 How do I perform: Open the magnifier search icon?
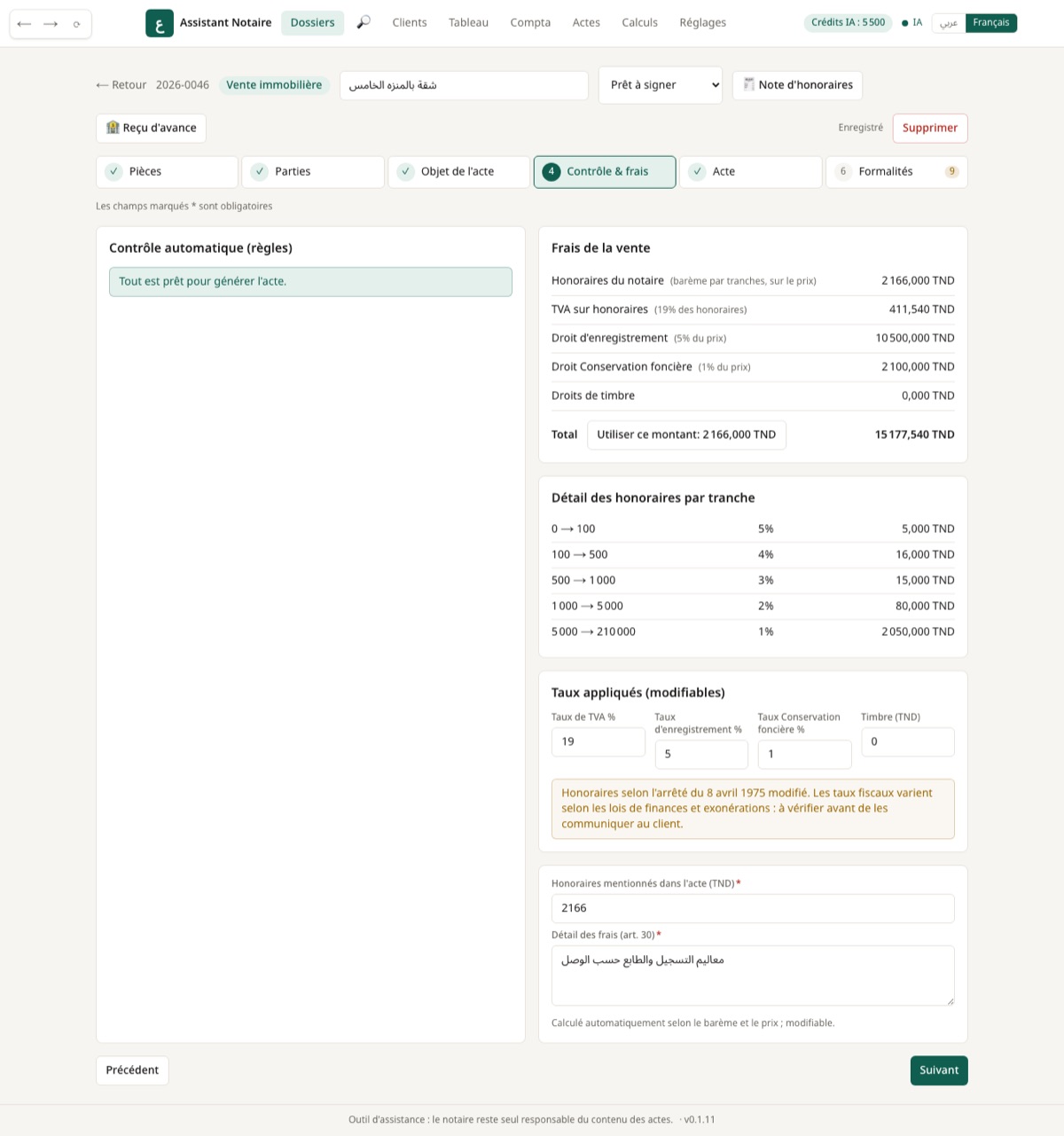coord(364,22)
